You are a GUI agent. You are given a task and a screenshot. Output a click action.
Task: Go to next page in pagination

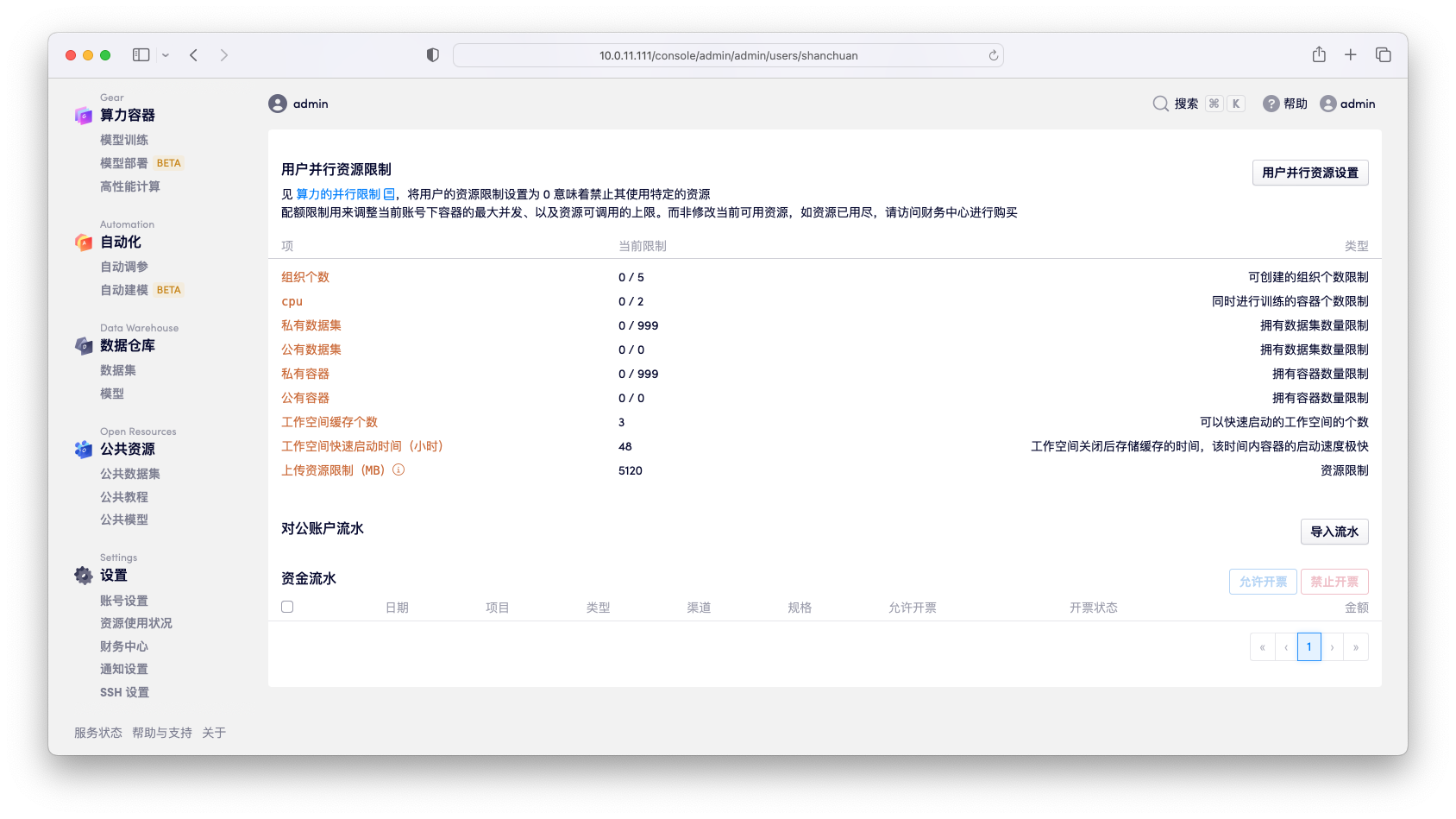tap(1333, 647)
